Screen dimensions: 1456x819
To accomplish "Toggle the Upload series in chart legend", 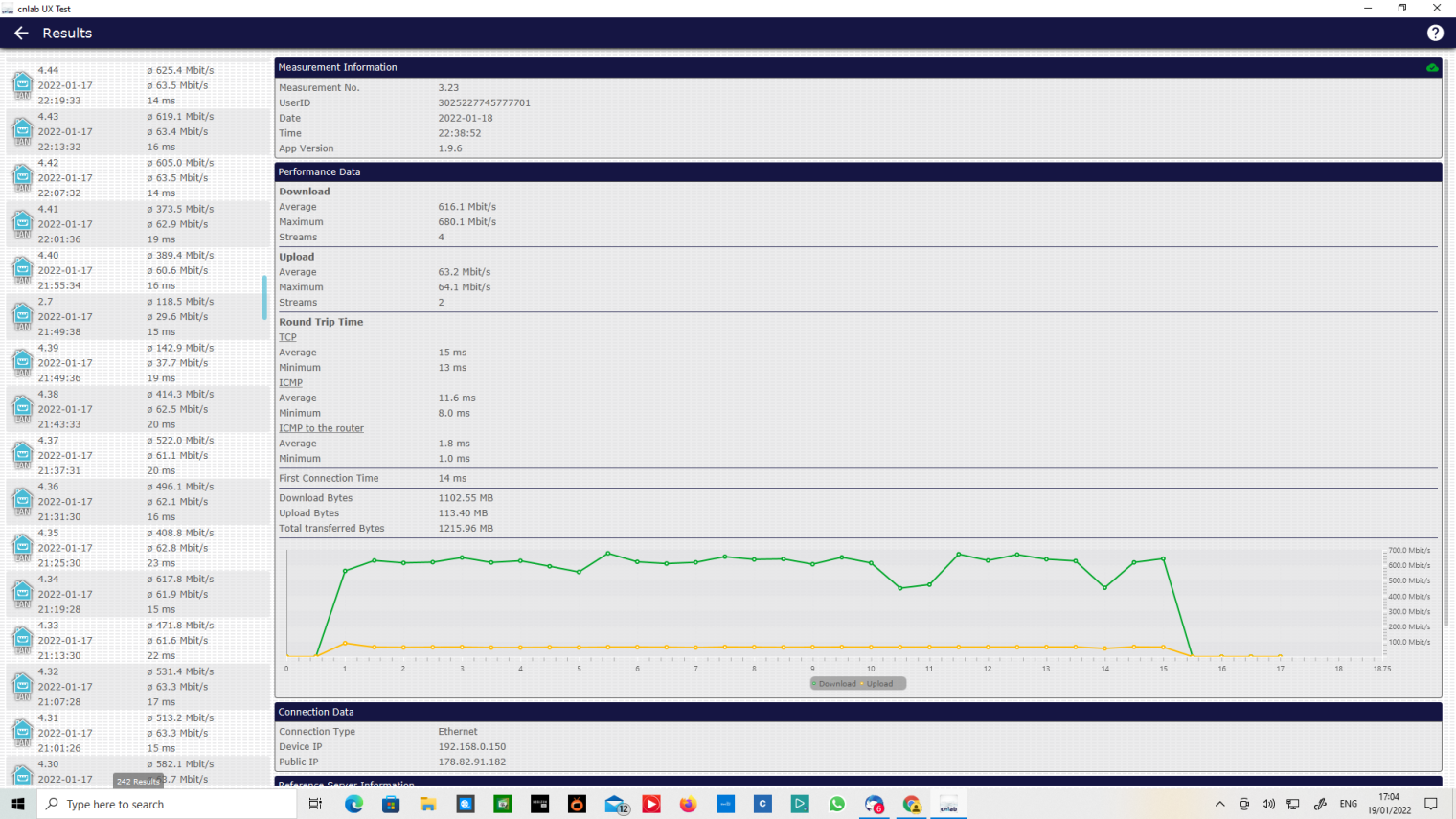I will click(878, 684).
